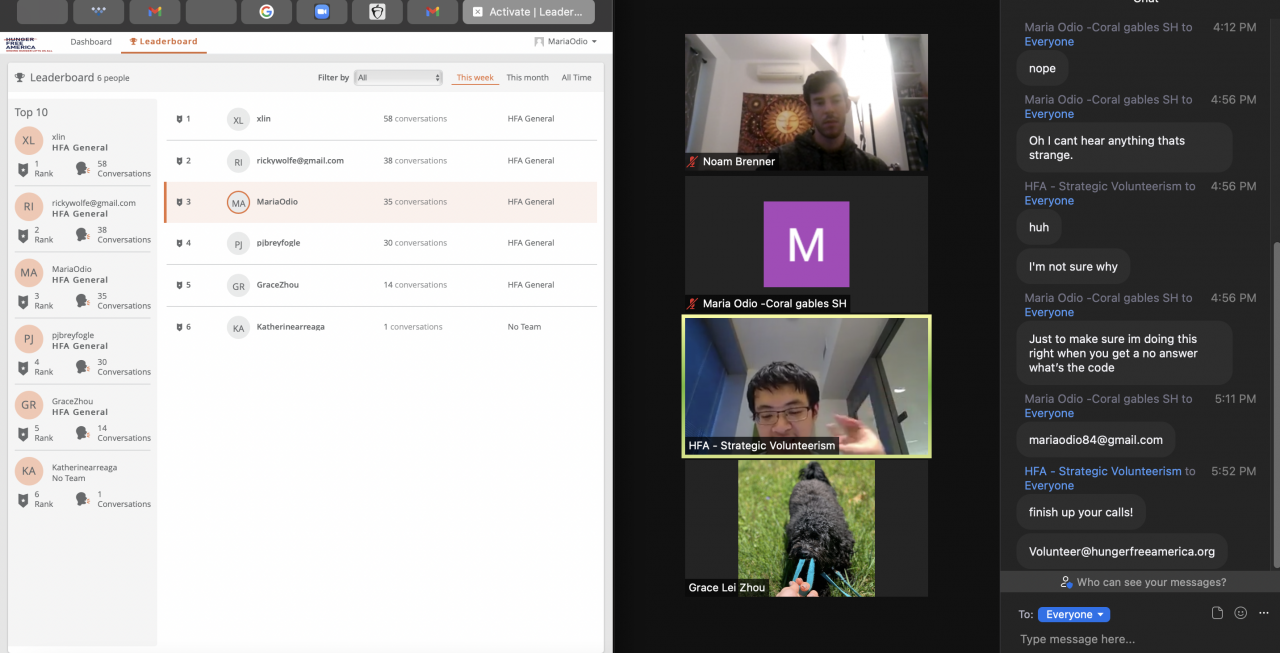Open the emoji picker in Zoom chat
The height and width of the screenshot is (653, 1280).
tap(1241, 613)
